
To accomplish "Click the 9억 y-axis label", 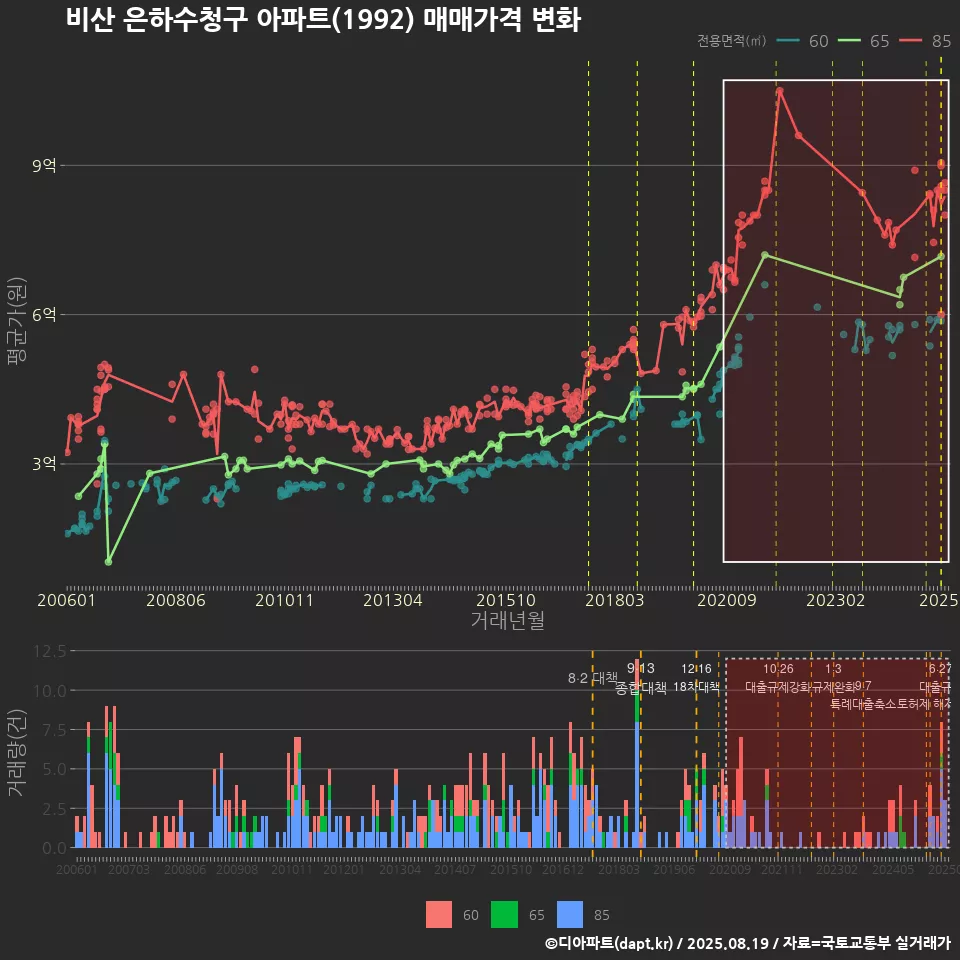I will pos(44,165).
